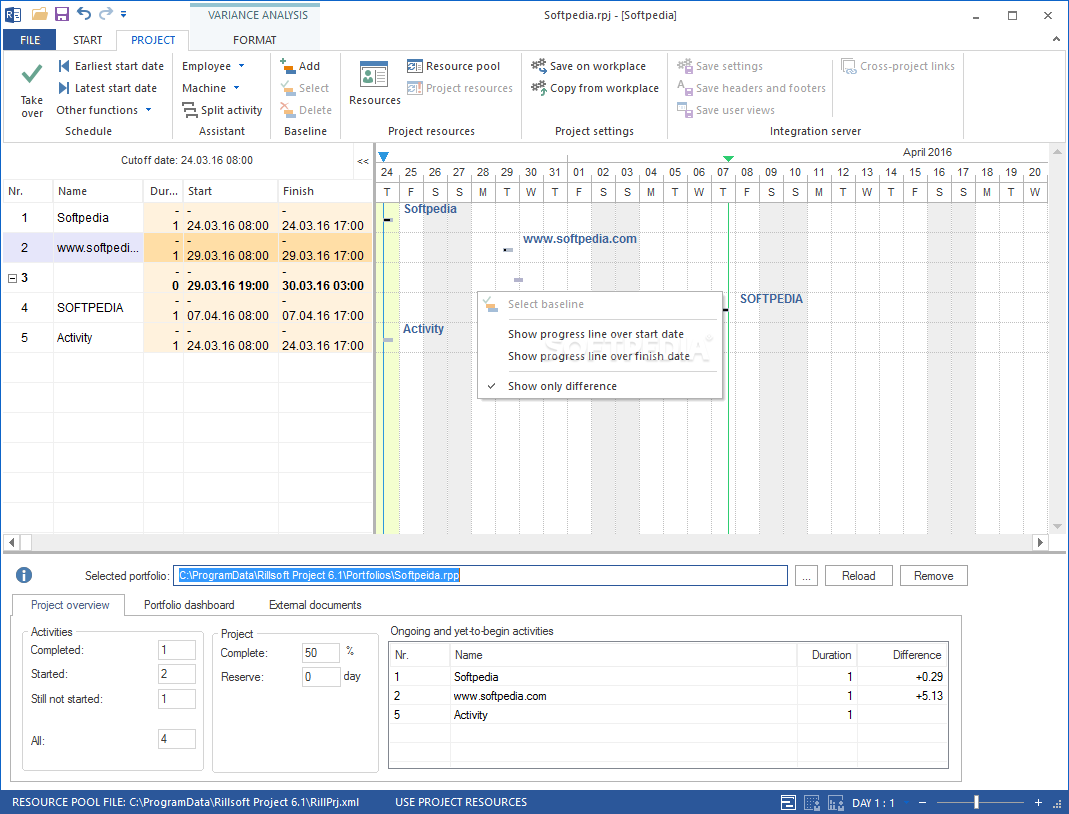Click the Project Complete percent field
The height and width of the screenshot is (814, 1069).
[x=320, y=652]
